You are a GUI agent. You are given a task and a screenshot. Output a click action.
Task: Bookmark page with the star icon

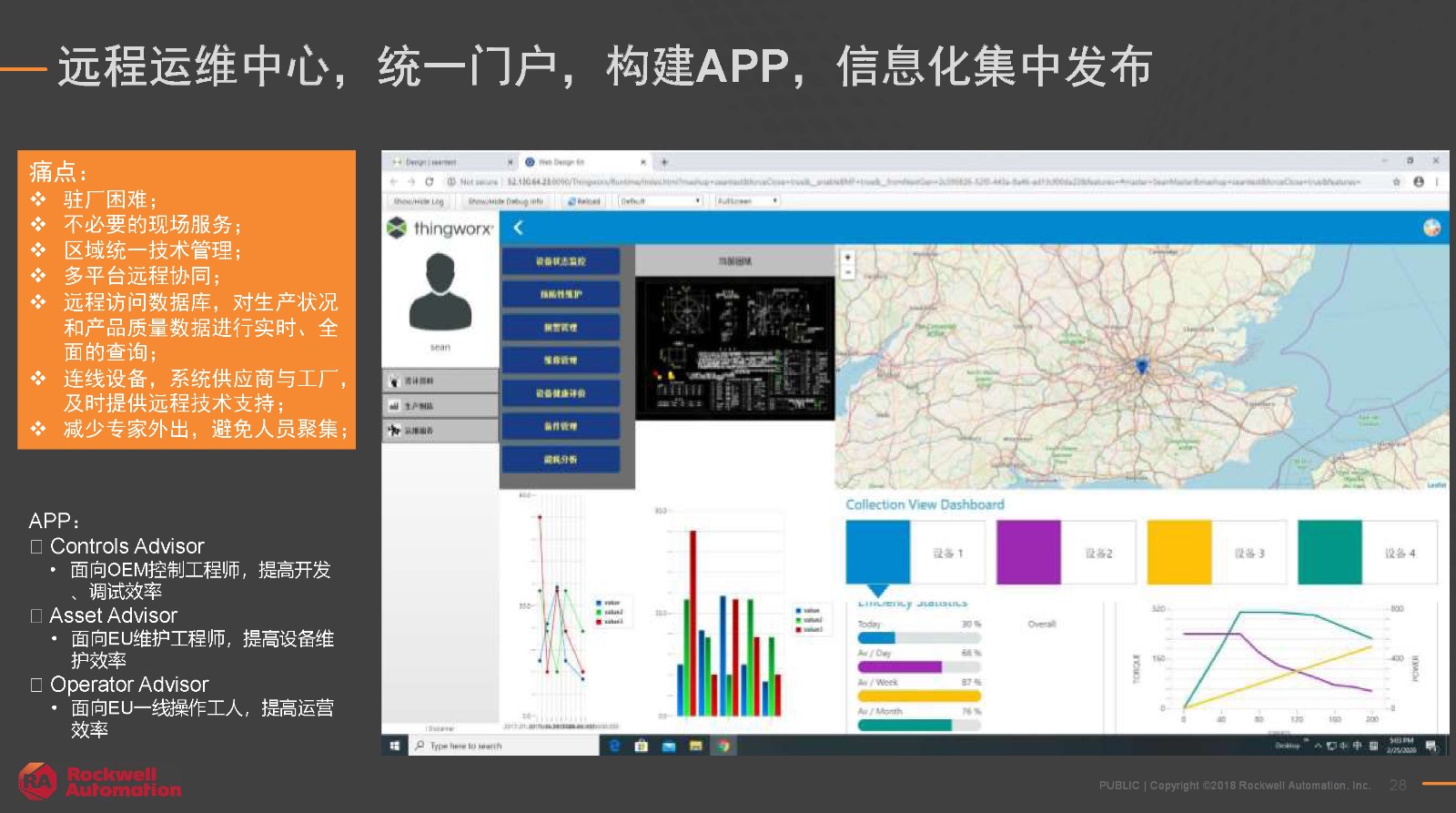[x=1396, y=182]
